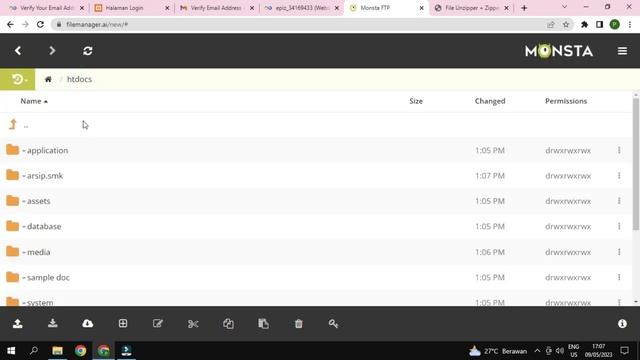Refresh the file listing
Image resolution: width=640 pixels, height=360 pixels.
tap(88, 51)
